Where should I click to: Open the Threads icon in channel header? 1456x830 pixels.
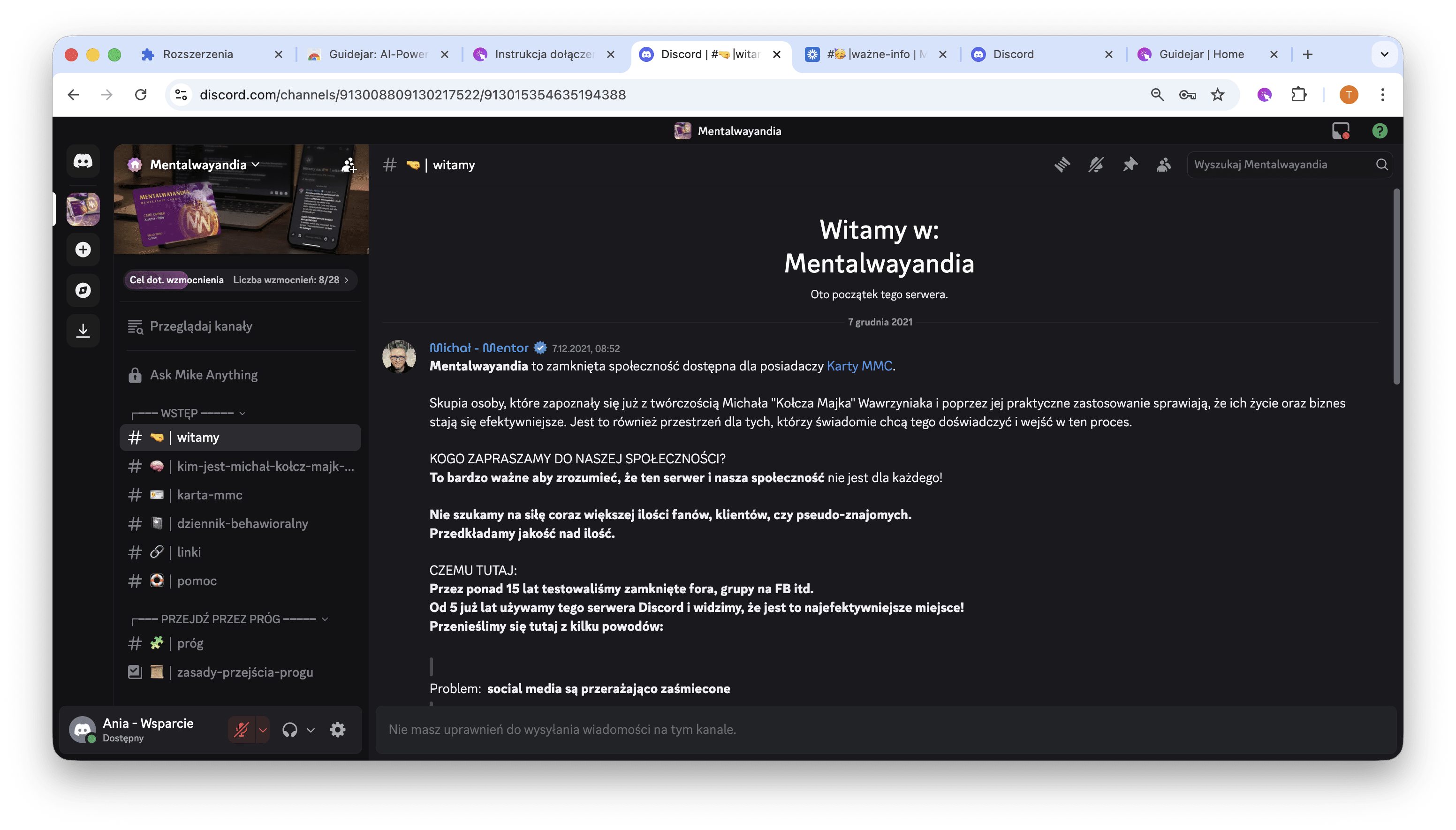pyautogui.click(x=1062, y=165)
